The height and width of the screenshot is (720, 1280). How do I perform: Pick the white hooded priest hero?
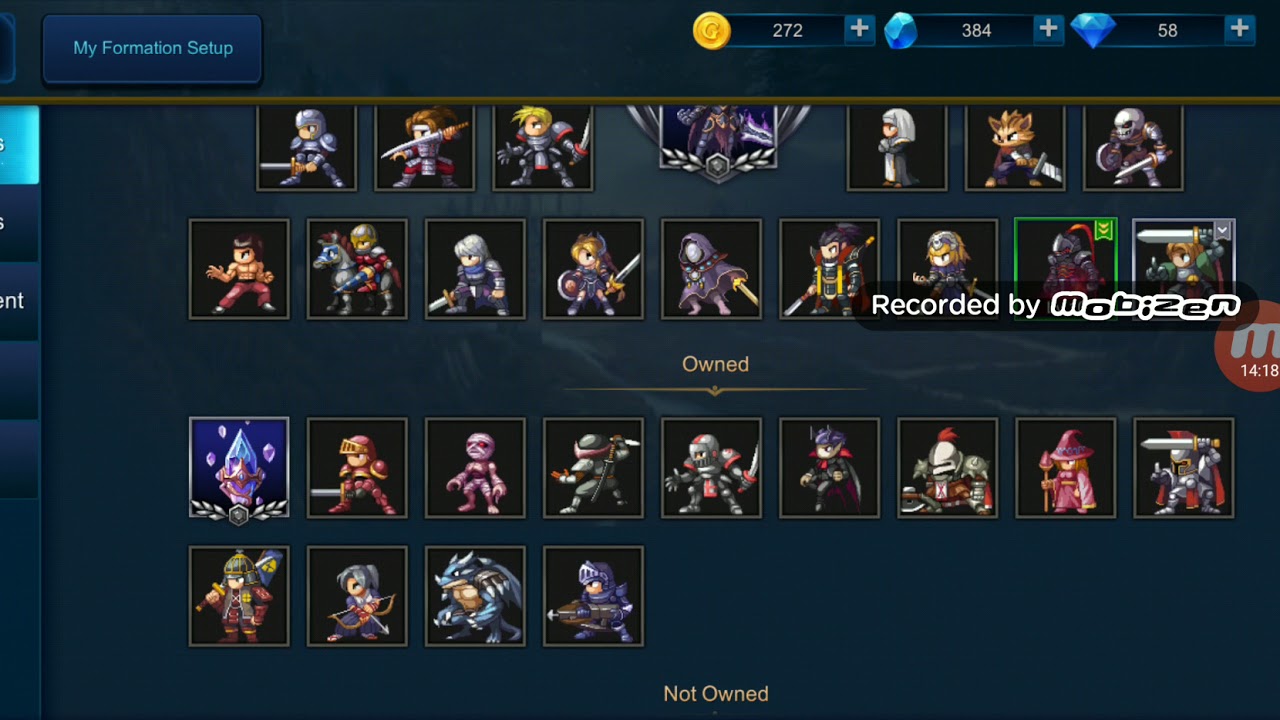click(x=897, y=147)
